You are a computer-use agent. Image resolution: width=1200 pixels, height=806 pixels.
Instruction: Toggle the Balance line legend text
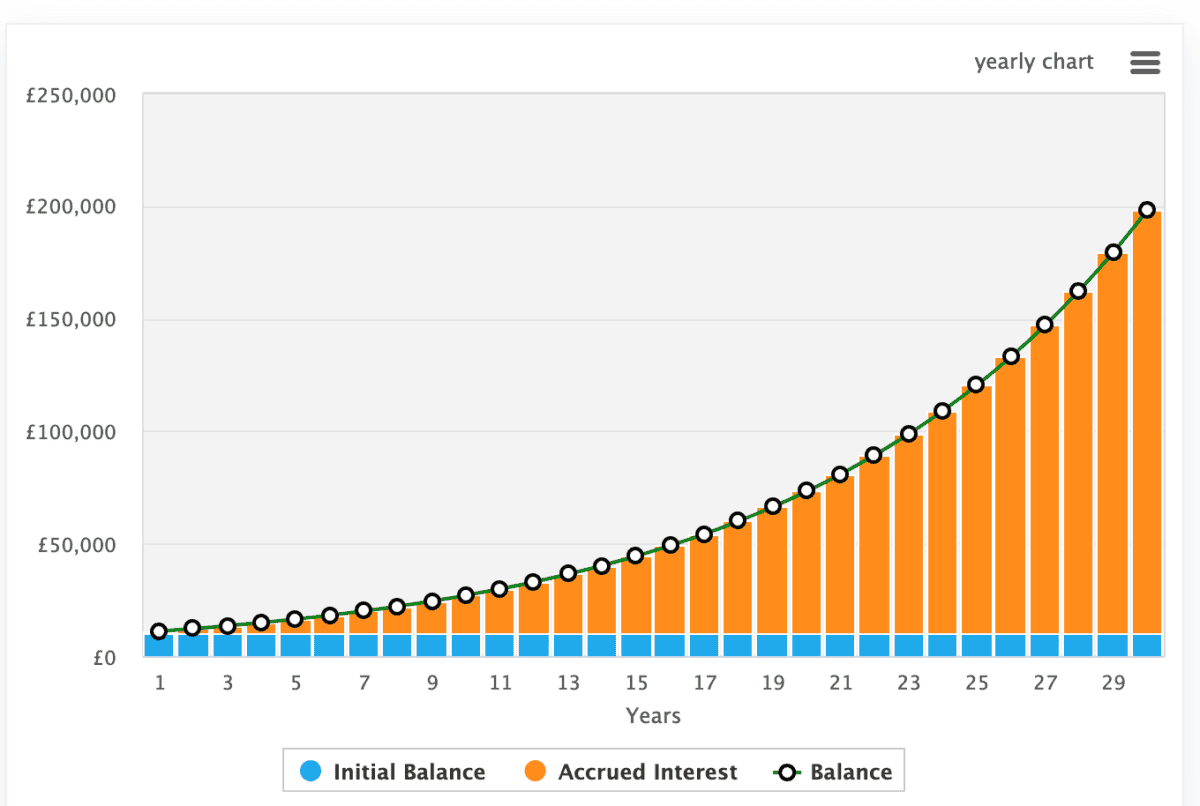pos(850,772)
